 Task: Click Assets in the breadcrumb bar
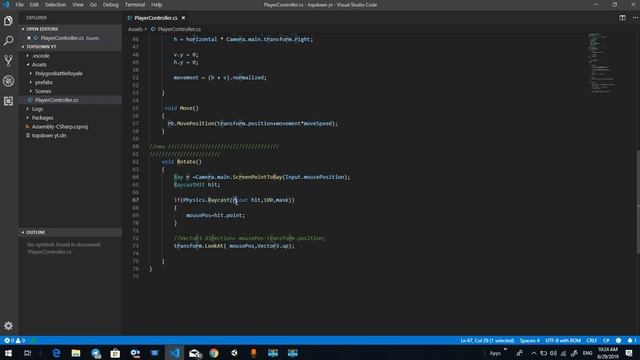(135, 29)
